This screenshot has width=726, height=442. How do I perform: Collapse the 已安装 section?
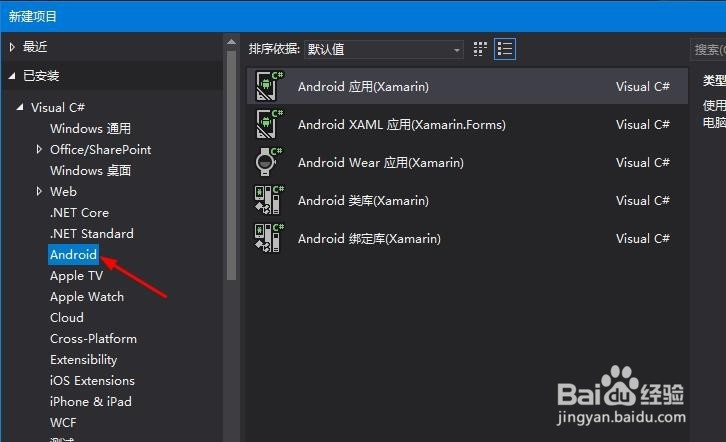point(12,75)
